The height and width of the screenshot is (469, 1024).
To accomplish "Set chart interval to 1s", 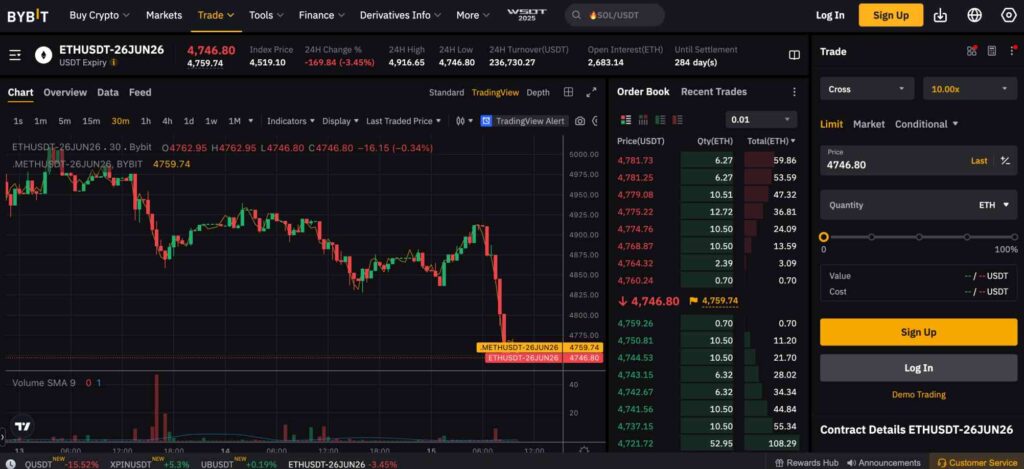I will tap(18, 121).
